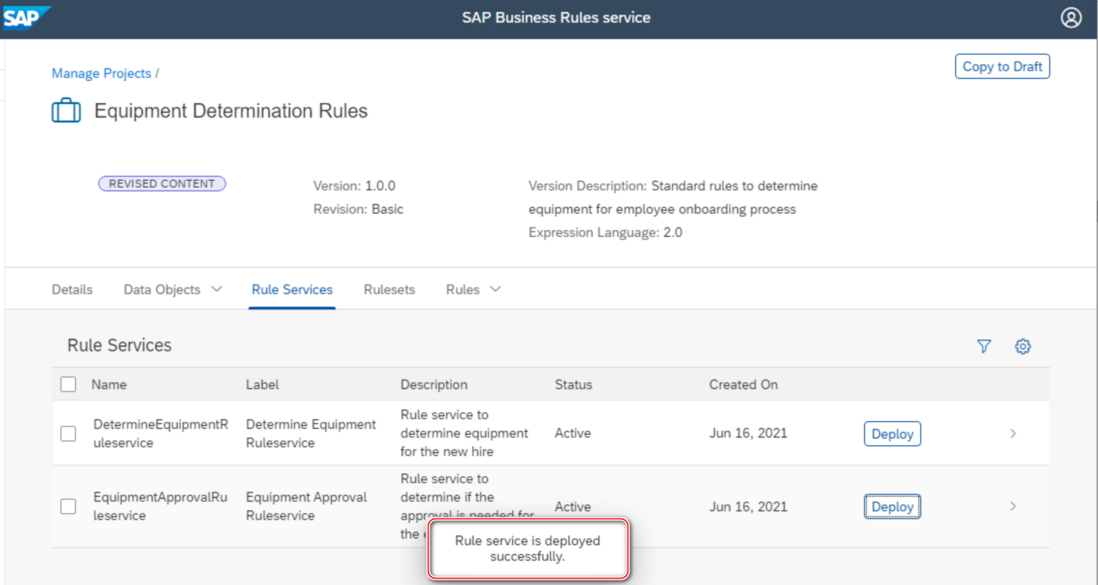Click Jun 16, 2021 in DetermineEquipmentRuleservice row
The width and height of the screenshot is (1098, 585).
point(748,434)
